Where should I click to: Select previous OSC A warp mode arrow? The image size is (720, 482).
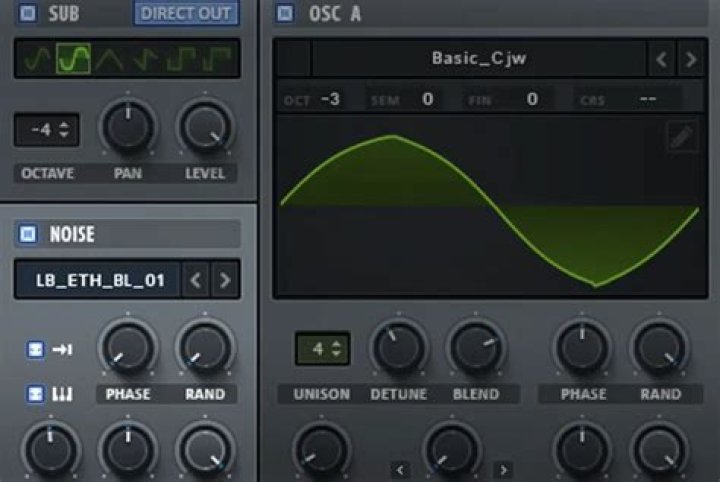400,470
